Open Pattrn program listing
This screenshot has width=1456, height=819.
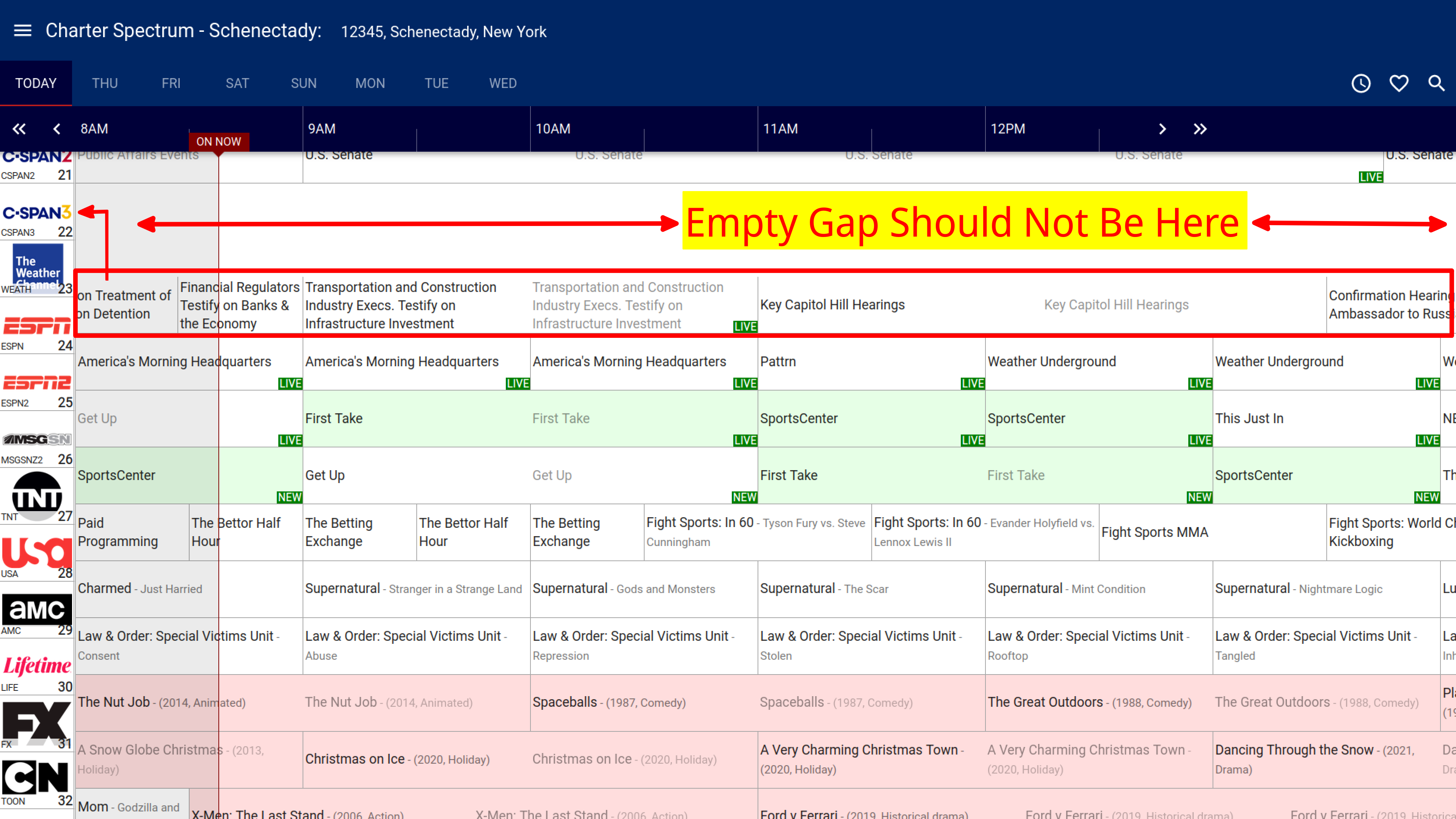click(872, 362)
